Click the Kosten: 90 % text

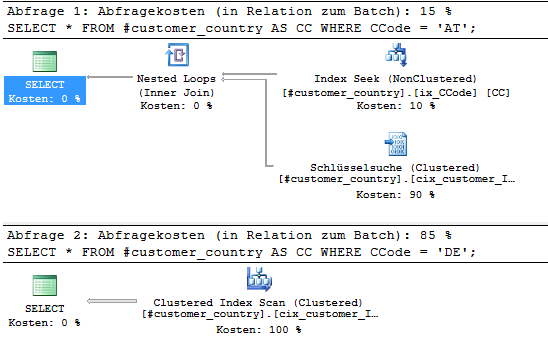click(x=395, y=195)
